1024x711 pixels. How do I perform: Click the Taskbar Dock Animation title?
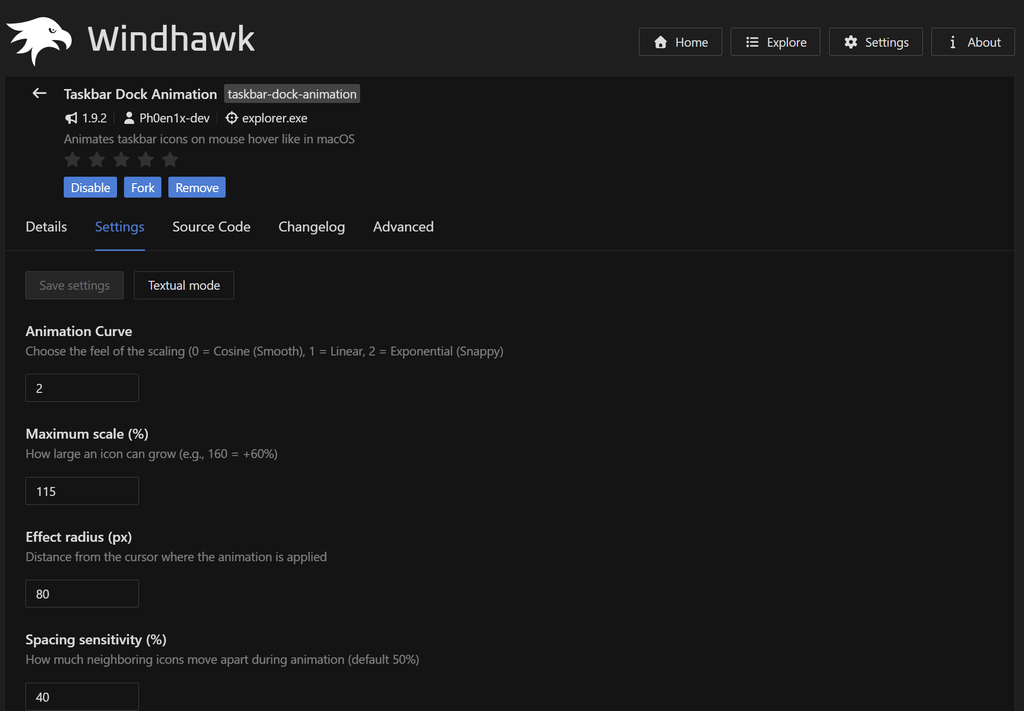(x=140, y=94)
